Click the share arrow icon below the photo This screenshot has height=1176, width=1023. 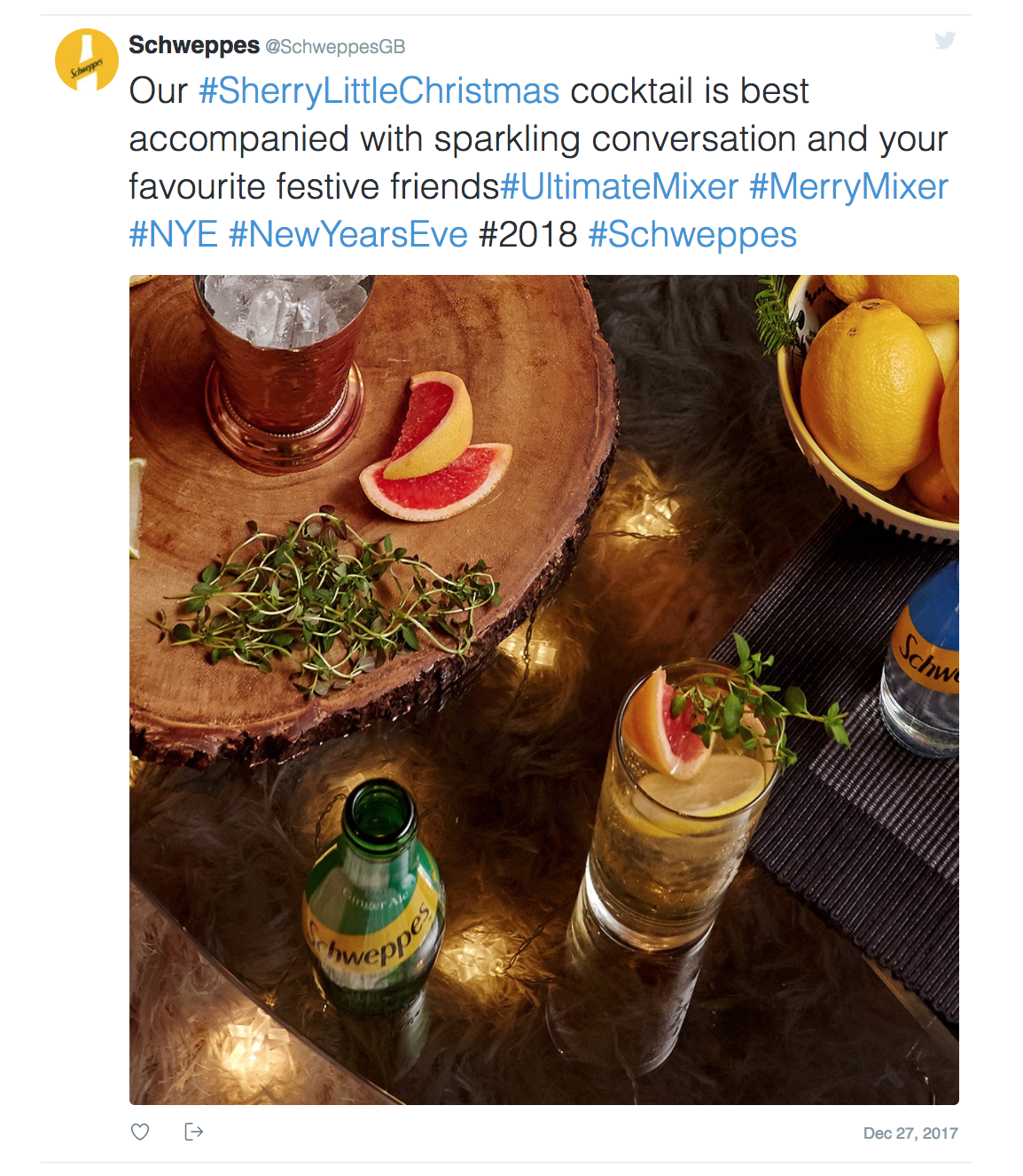click(x=193, y=1132)
